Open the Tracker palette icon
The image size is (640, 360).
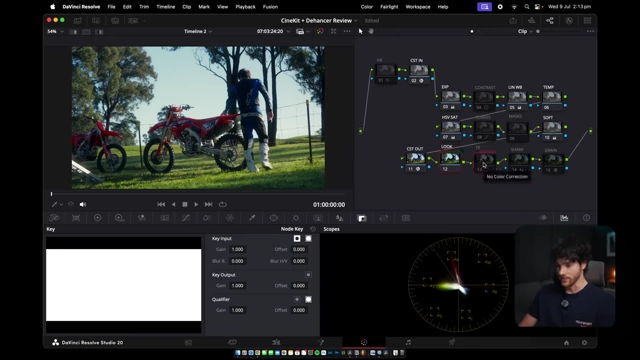click(x=296, y=218)
